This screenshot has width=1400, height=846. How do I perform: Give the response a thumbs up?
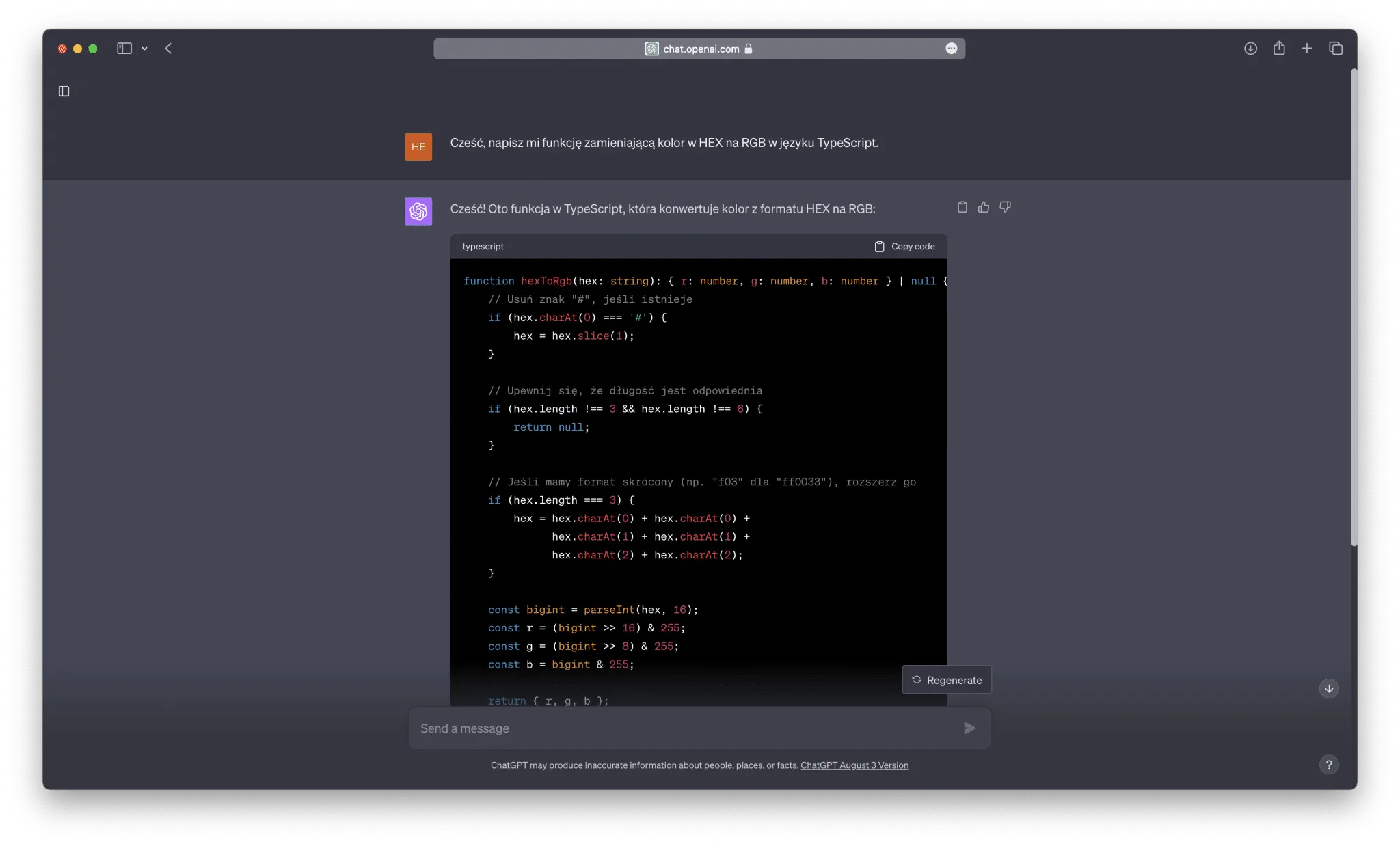(984, 207)
